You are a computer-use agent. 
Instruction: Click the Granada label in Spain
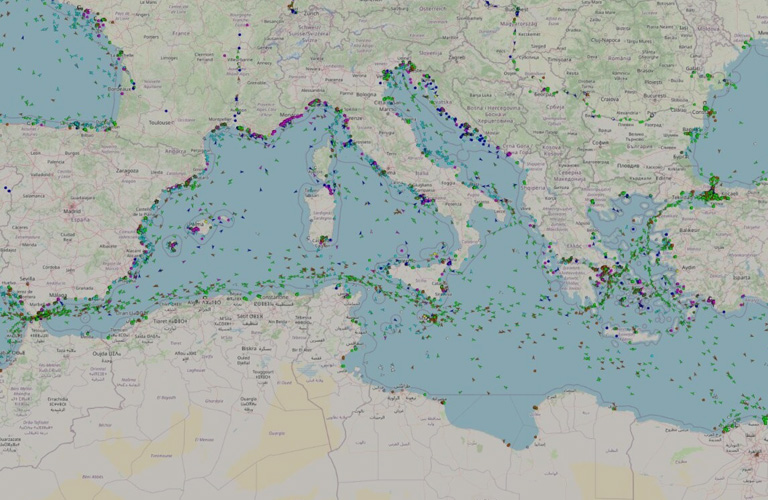84,288
